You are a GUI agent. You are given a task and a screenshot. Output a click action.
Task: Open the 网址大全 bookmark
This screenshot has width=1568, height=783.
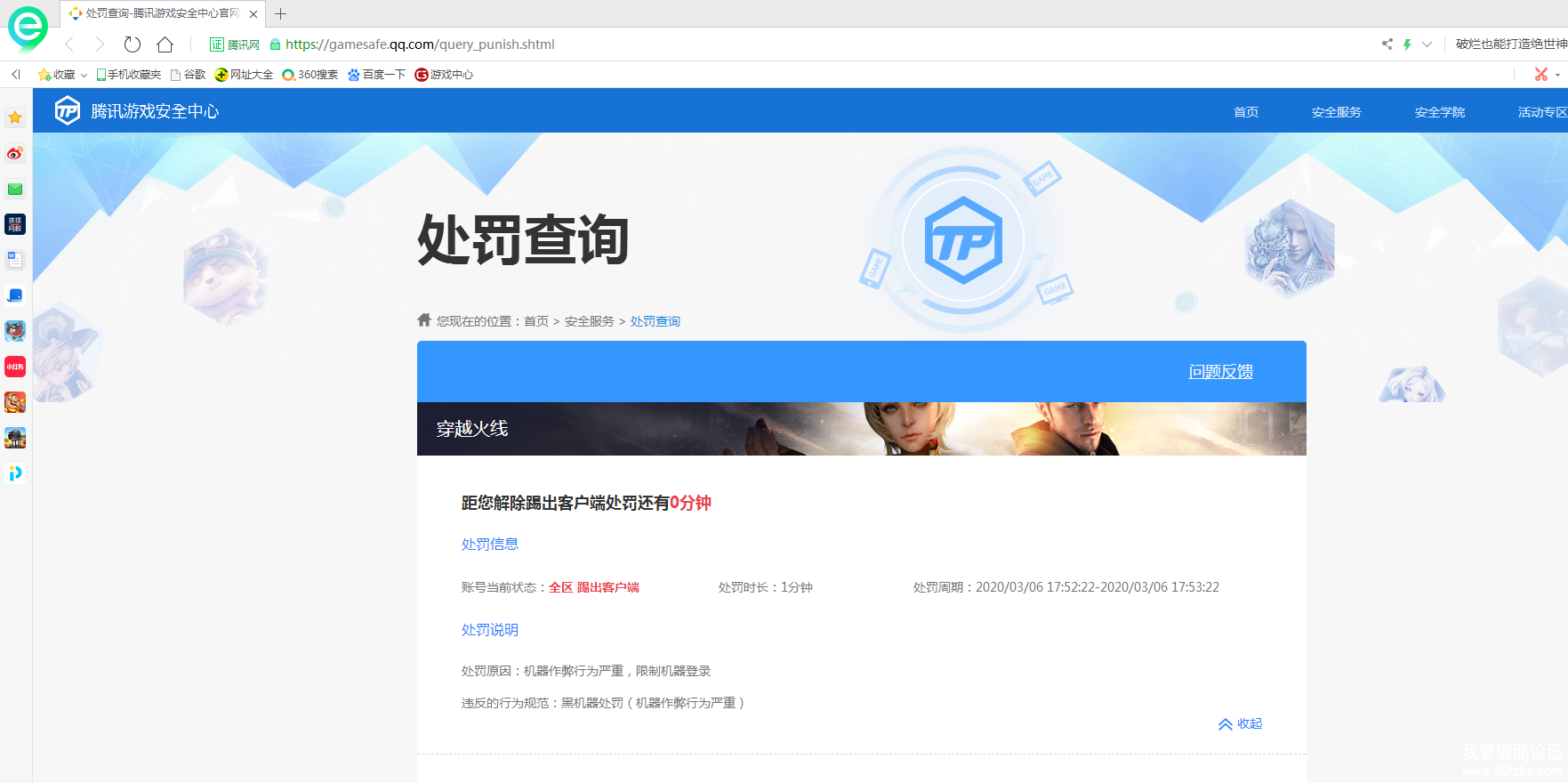click(245, 75)
